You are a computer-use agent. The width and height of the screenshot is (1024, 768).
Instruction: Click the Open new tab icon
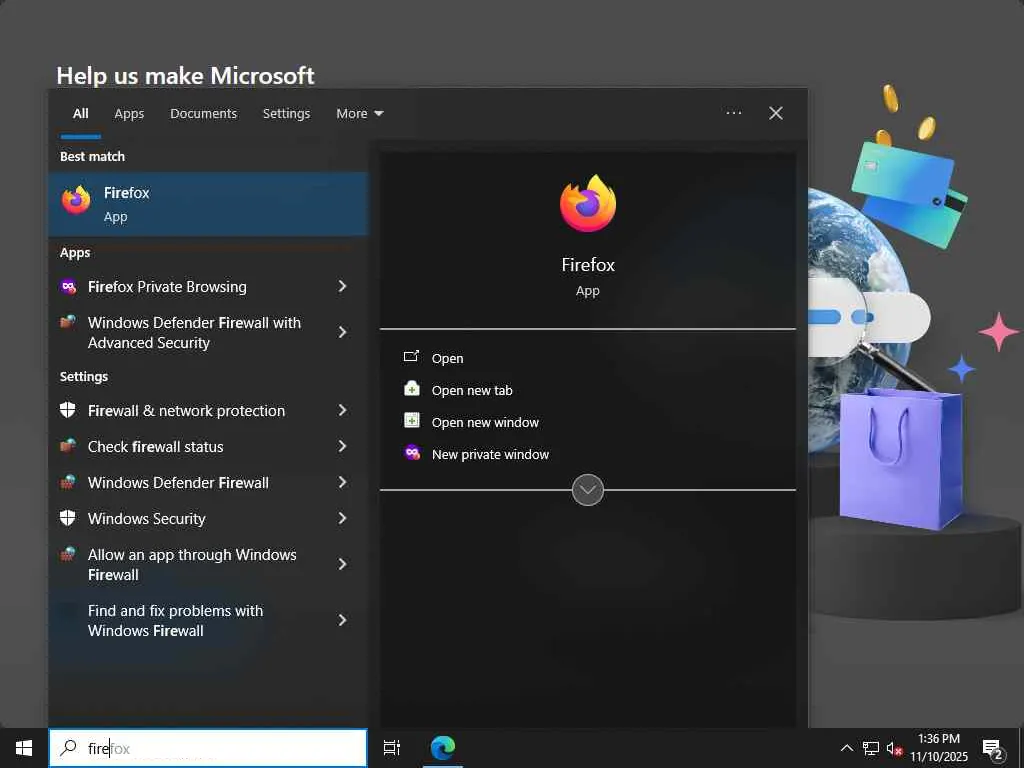tap(411, 389)
